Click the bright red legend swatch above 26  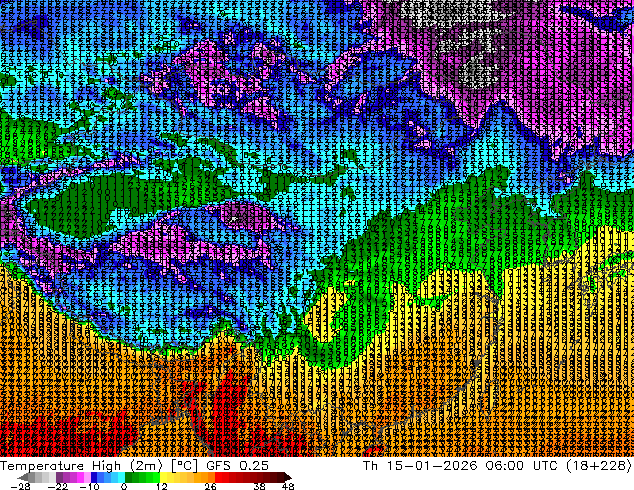click(218, 477)
